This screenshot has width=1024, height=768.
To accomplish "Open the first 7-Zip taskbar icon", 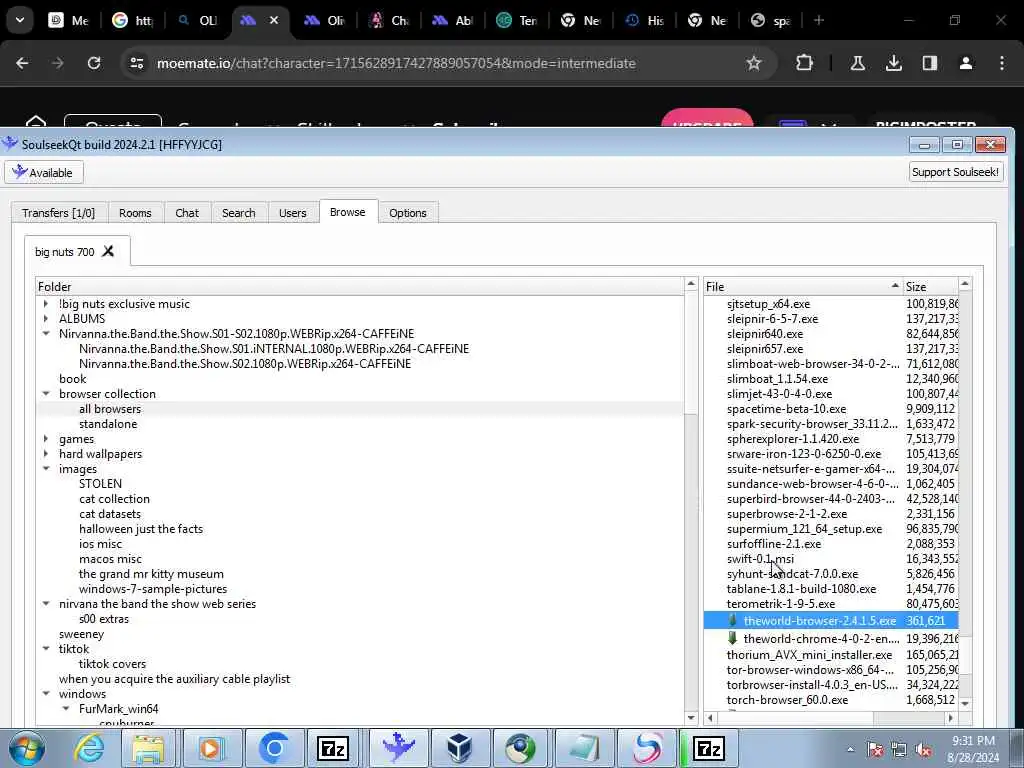I will (333, 748).
